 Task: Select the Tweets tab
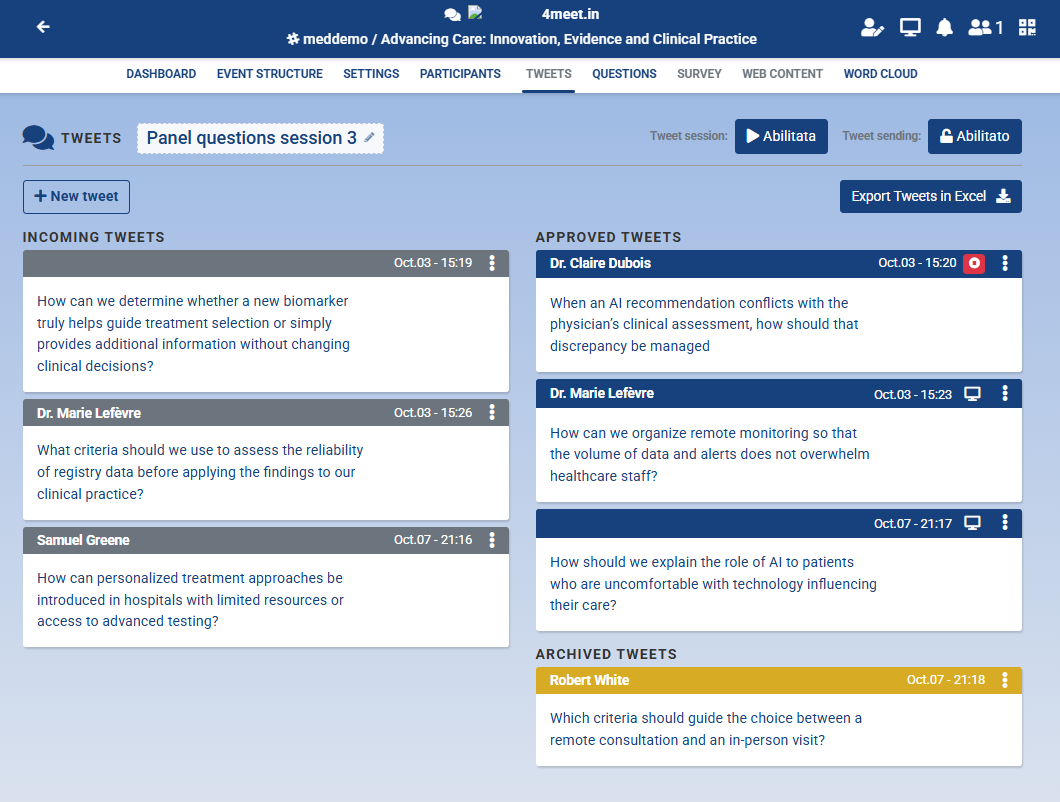click(548, 74)
